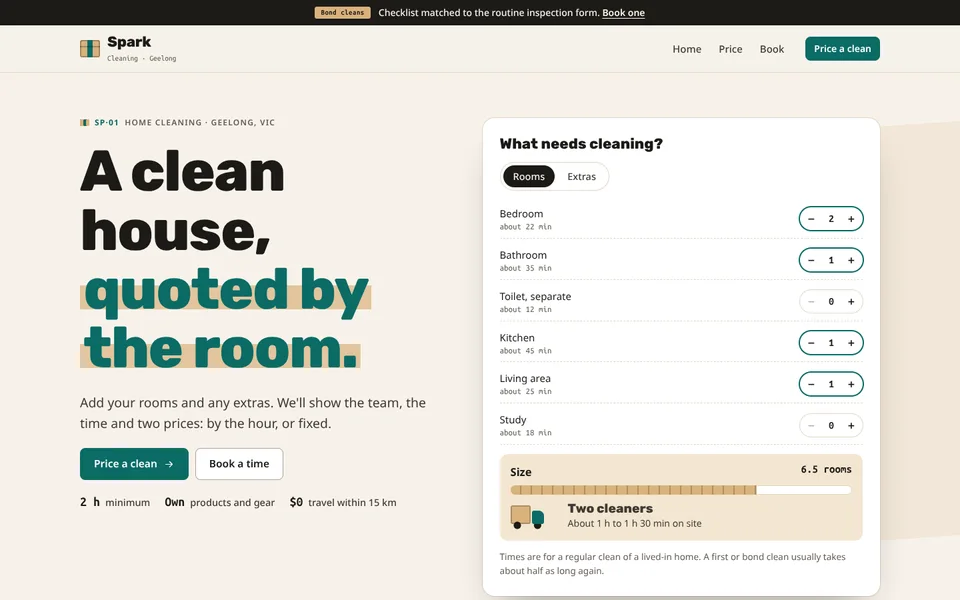960x600 pixels.
Task: Click the Bedroom quantity value 2
Action: coord(831,219)
